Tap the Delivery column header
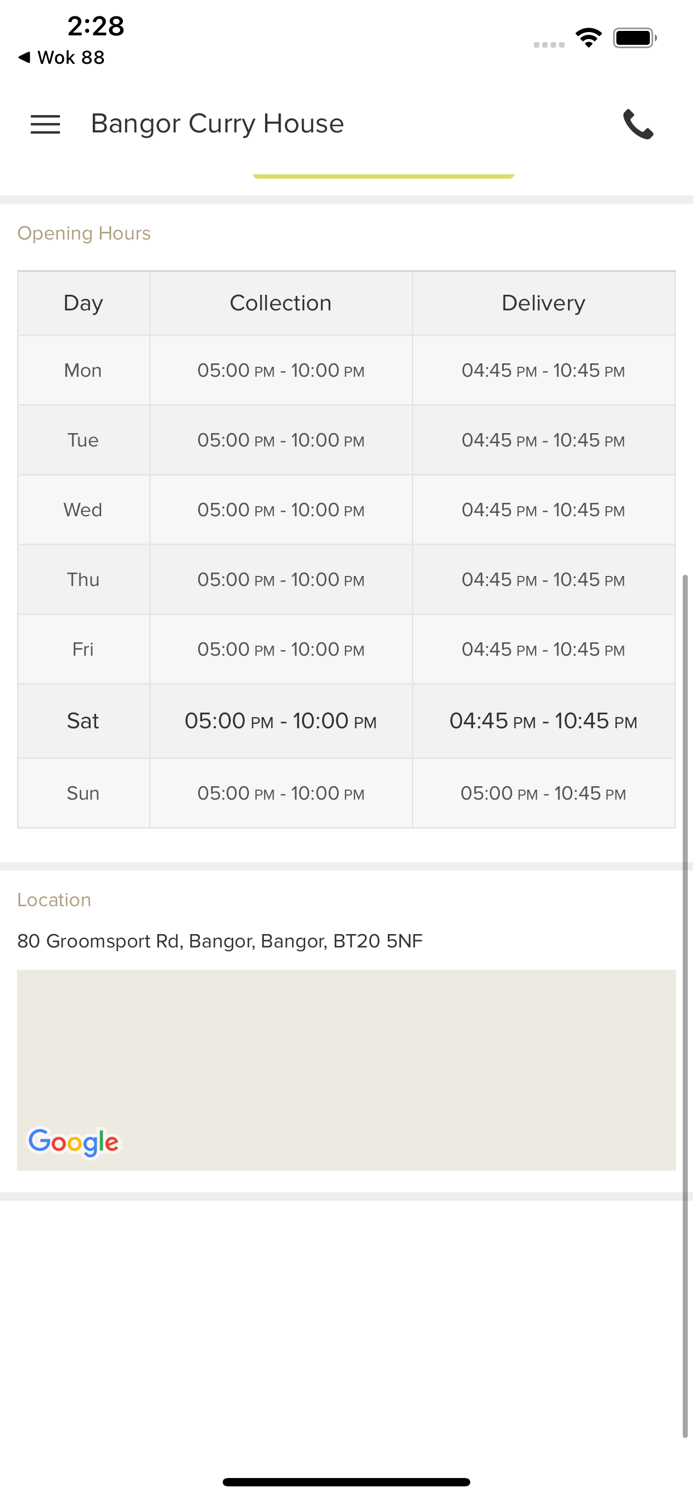 point(543,303)
